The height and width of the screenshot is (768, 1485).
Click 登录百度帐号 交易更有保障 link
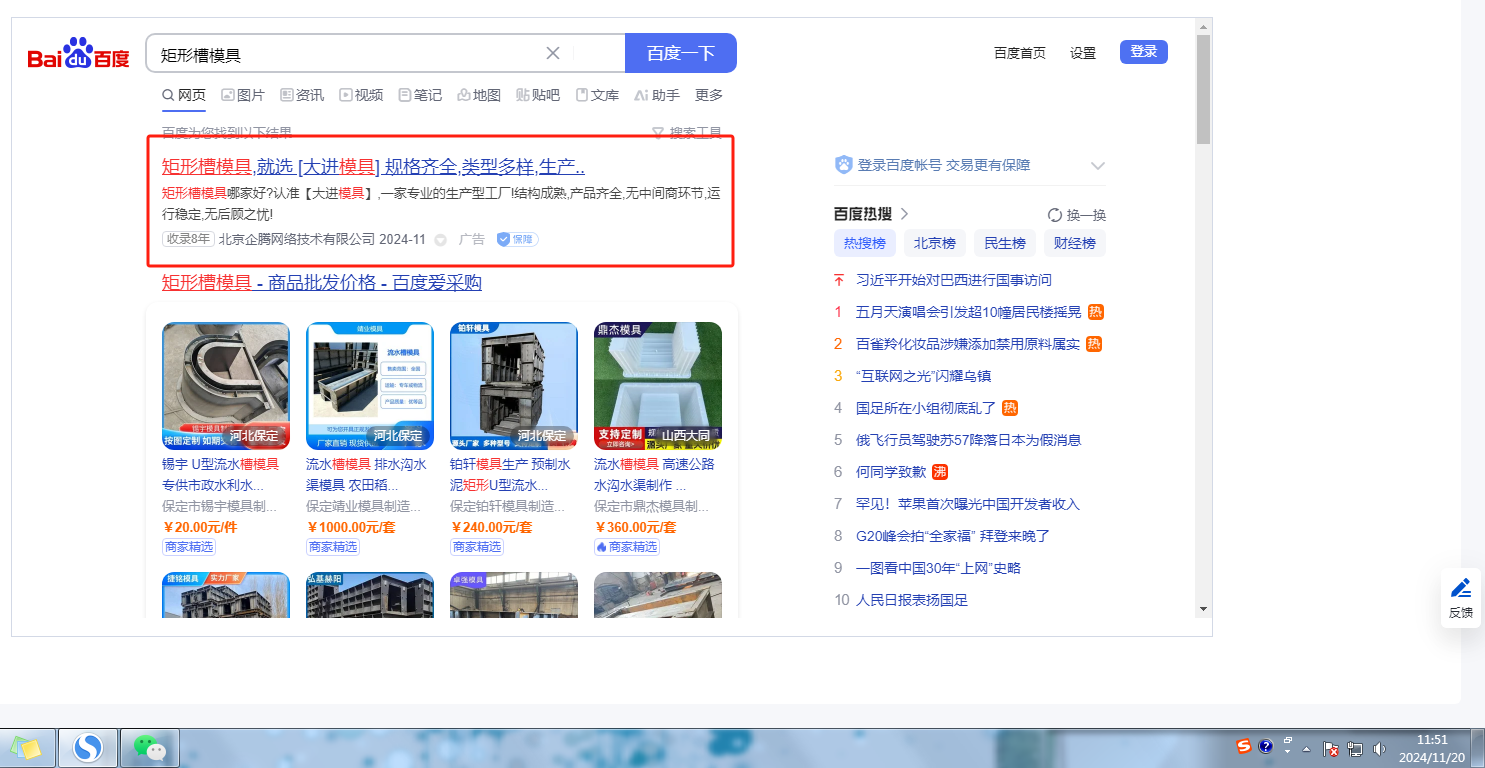[943, 165]
